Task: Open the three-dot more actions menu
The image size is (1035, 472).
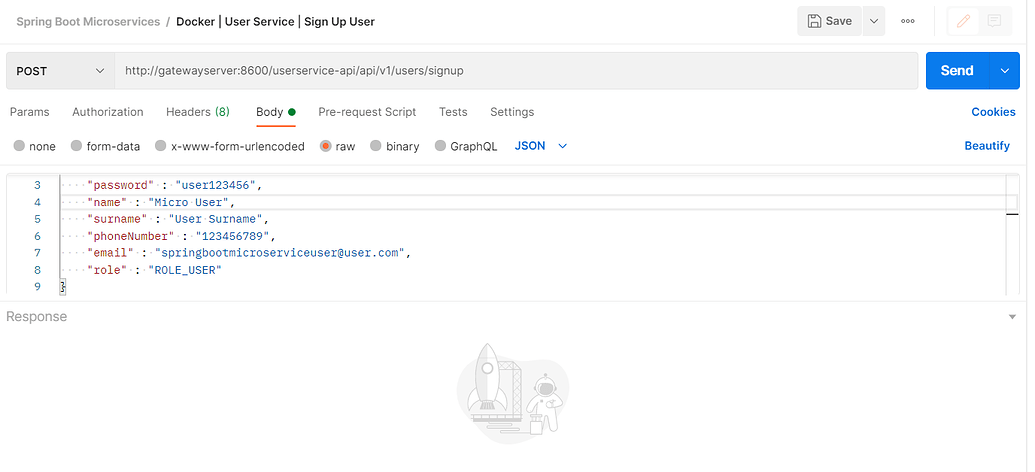Action: [x=908, y=21]
